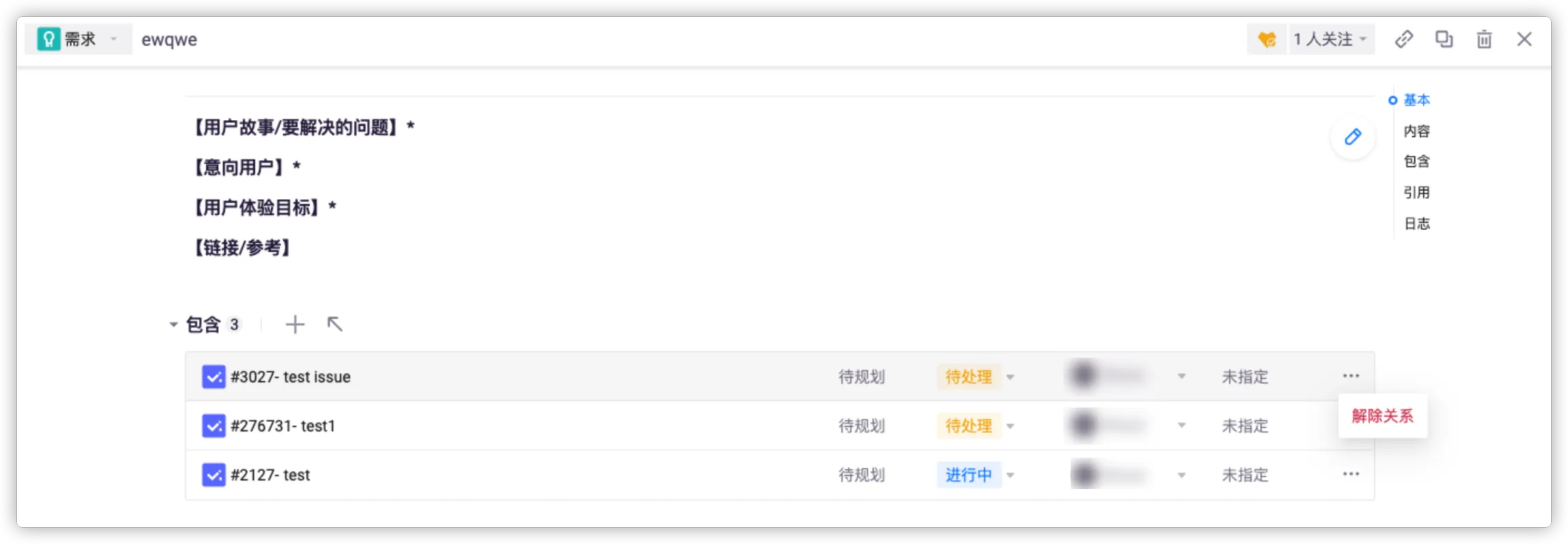This screenshot has height=544, width=1568.
Task: Click the task type icon for #276731
Action: [213, 426]
